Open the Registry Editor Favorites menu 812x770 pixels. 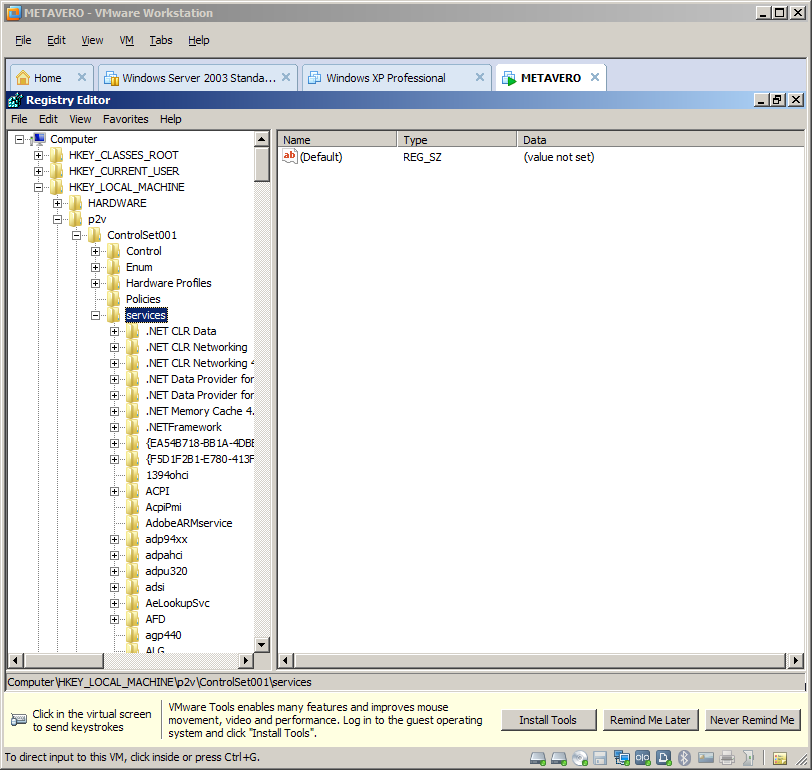tap(125, 119)
